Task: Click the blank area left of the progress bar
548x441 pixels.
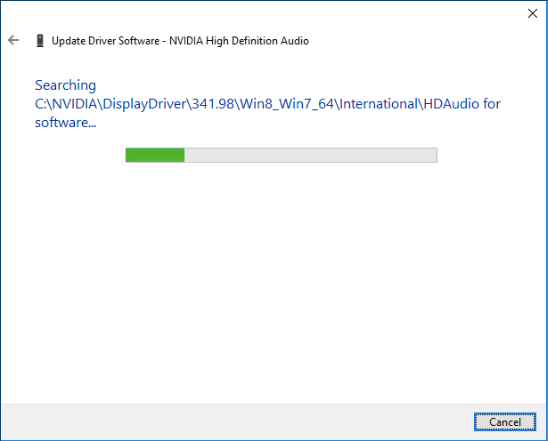Action: [x=63, y=155]
